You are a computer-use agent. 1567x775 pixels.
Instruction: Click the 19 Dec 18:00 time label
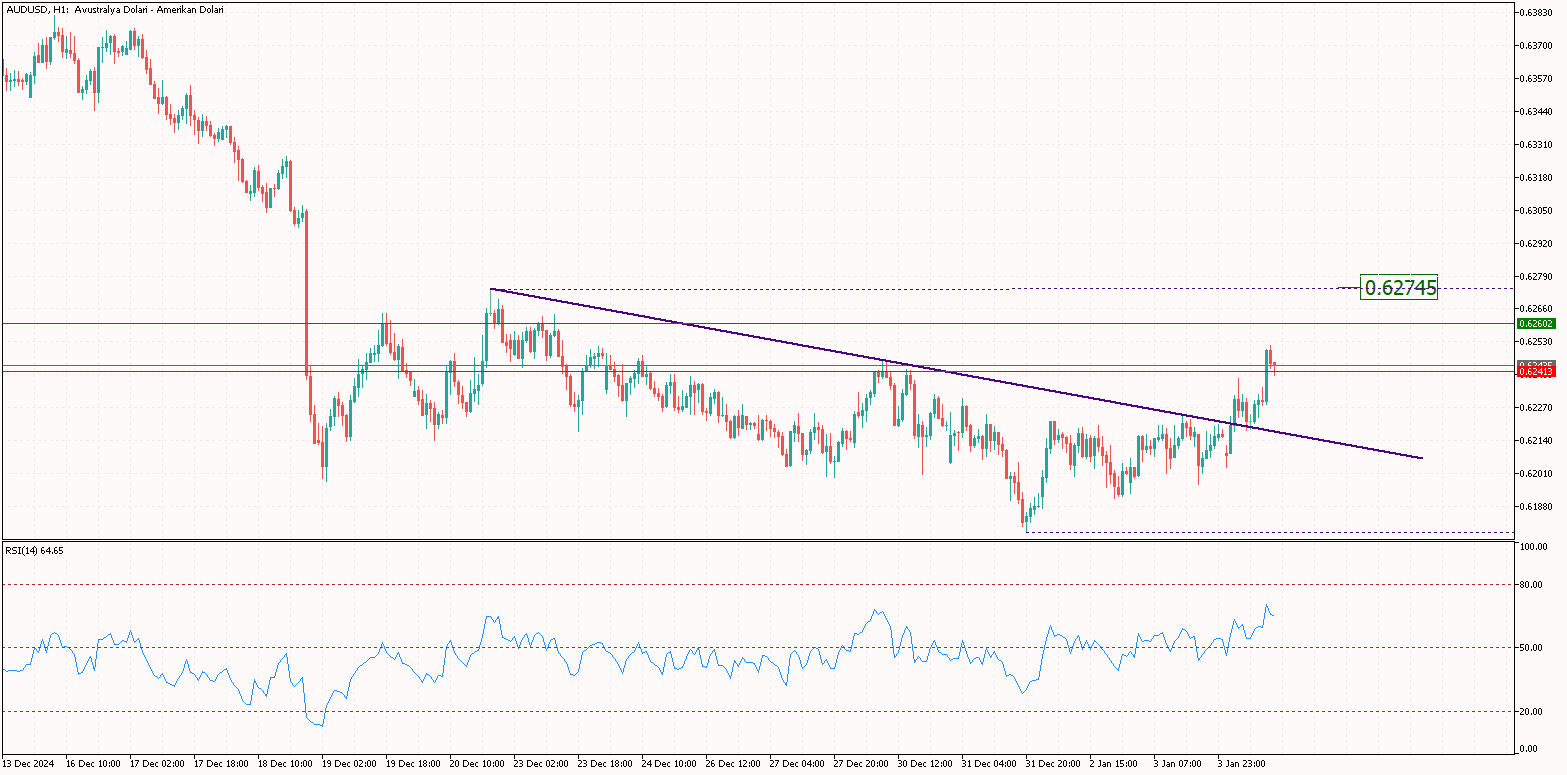(414, 763)
